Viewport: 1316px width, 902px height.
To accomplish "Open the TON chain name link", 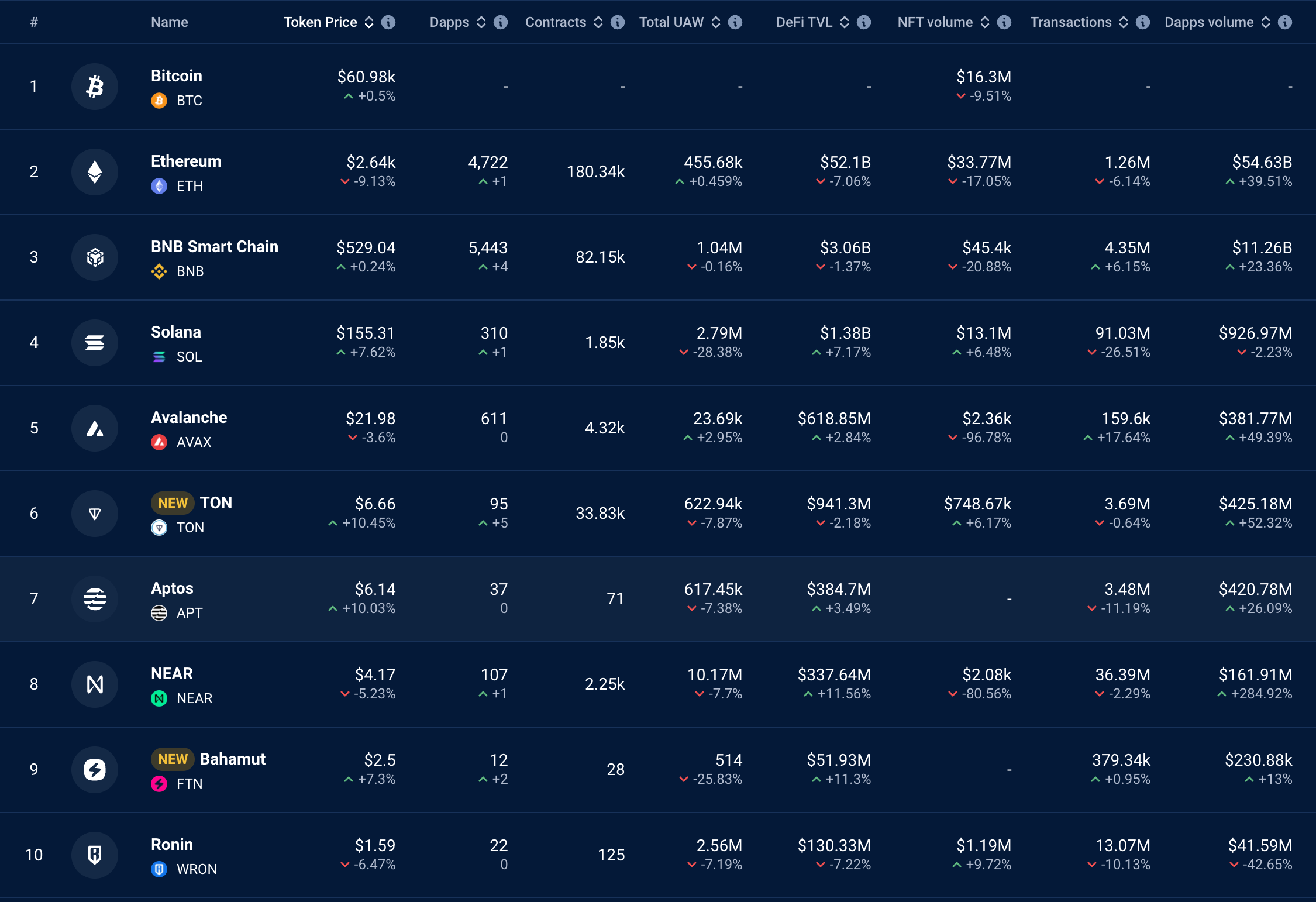I will [x=216, y=503].
